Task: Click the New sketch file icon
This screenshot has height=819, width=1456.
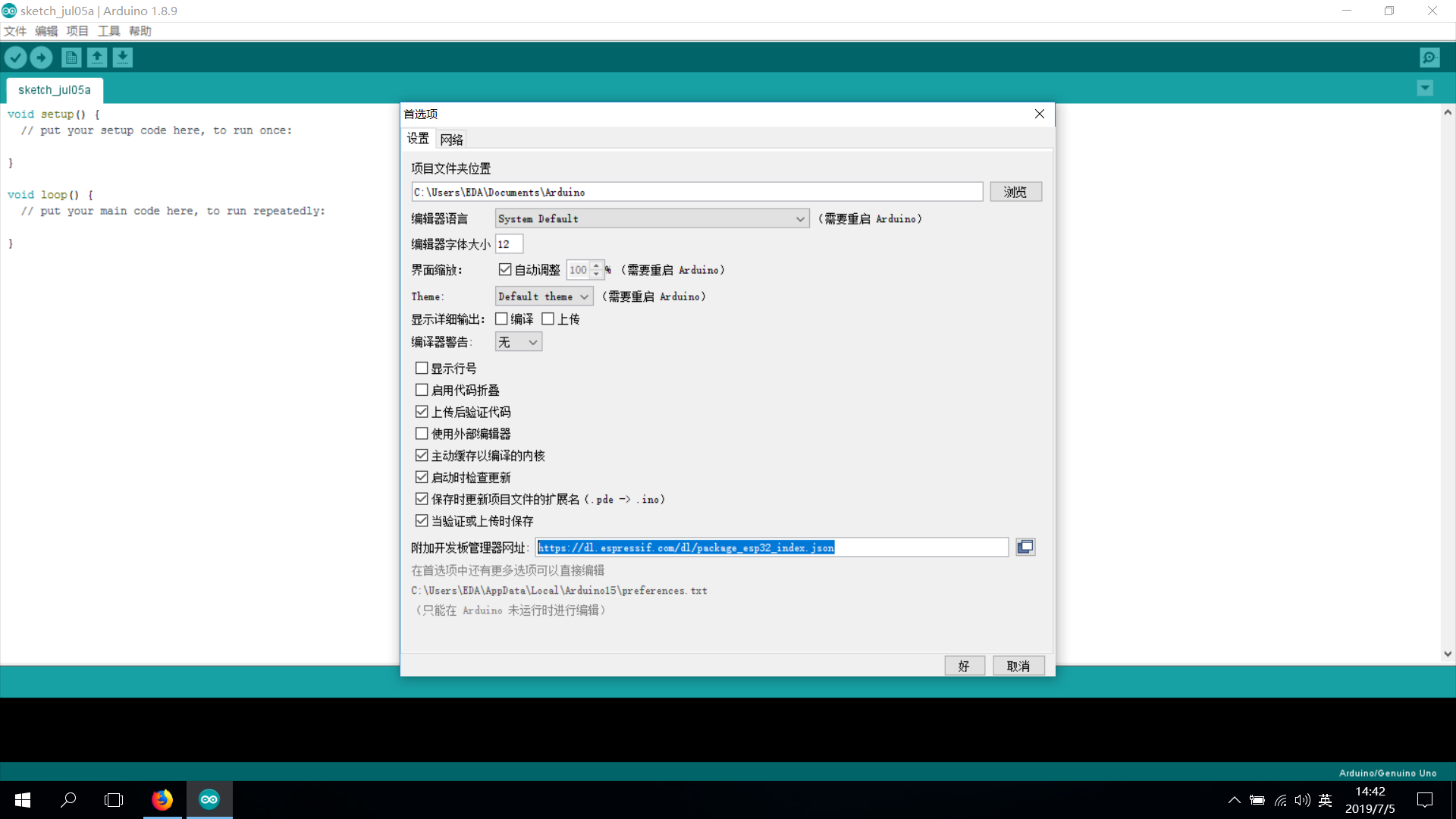Action: tap(71, 58)
